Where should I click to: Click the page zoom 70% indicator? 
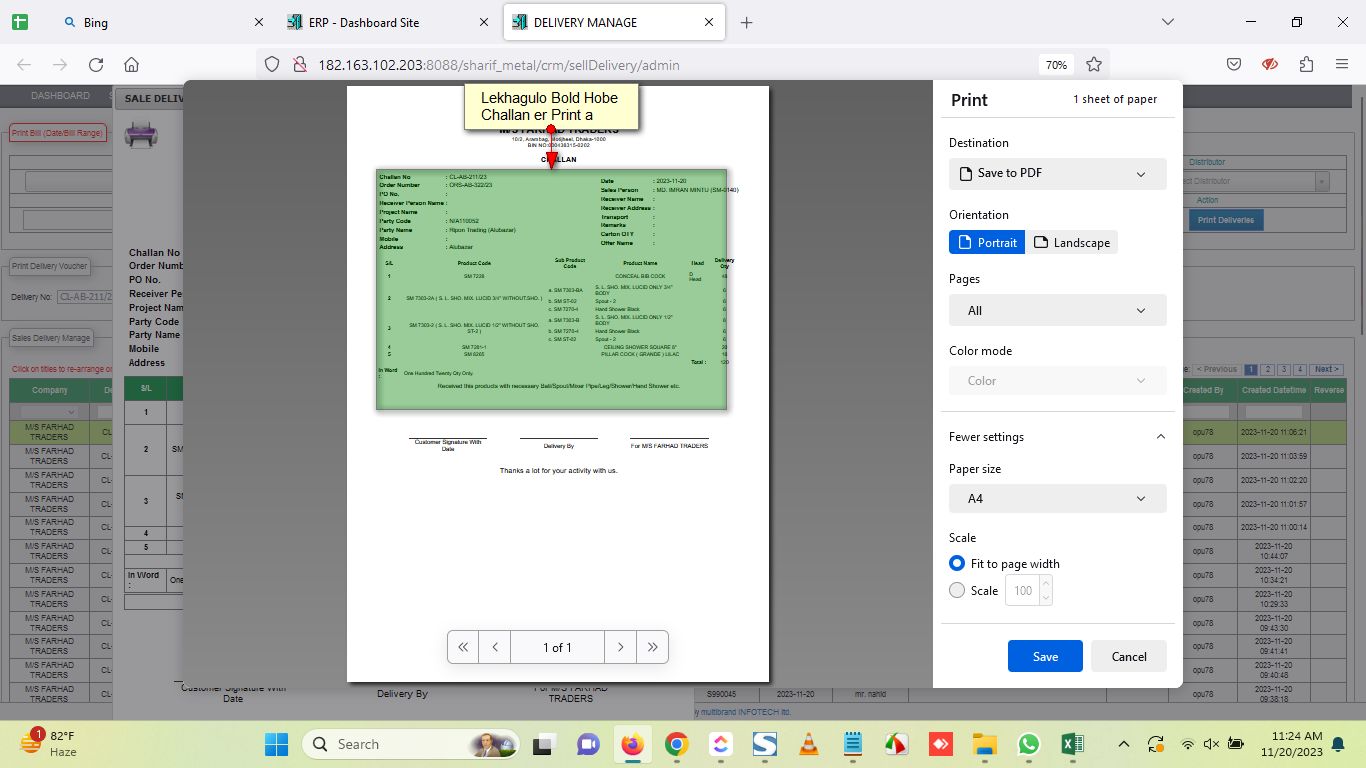(1057, 65)
